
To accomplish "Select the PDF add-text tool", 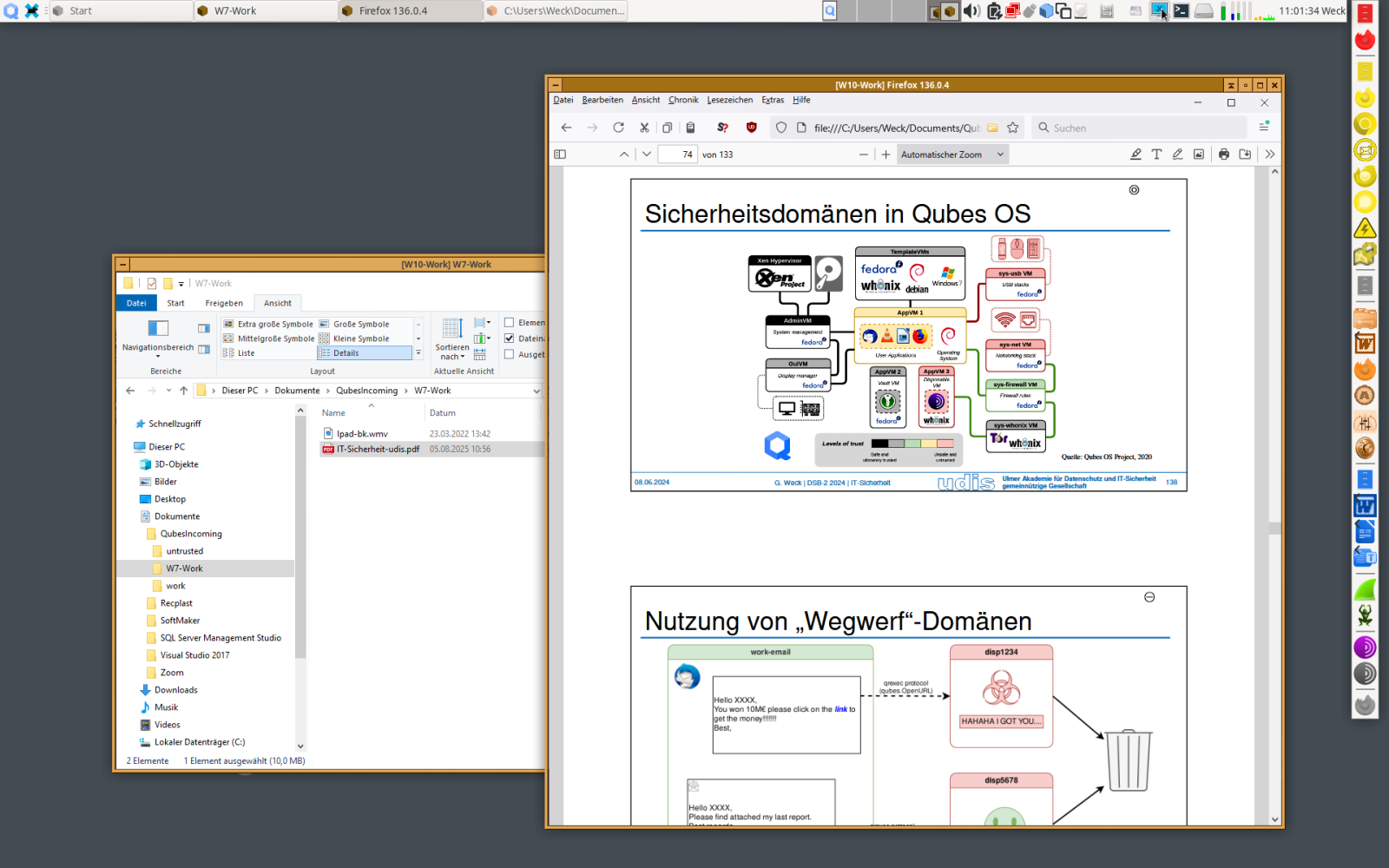I will click(1156, 155).
